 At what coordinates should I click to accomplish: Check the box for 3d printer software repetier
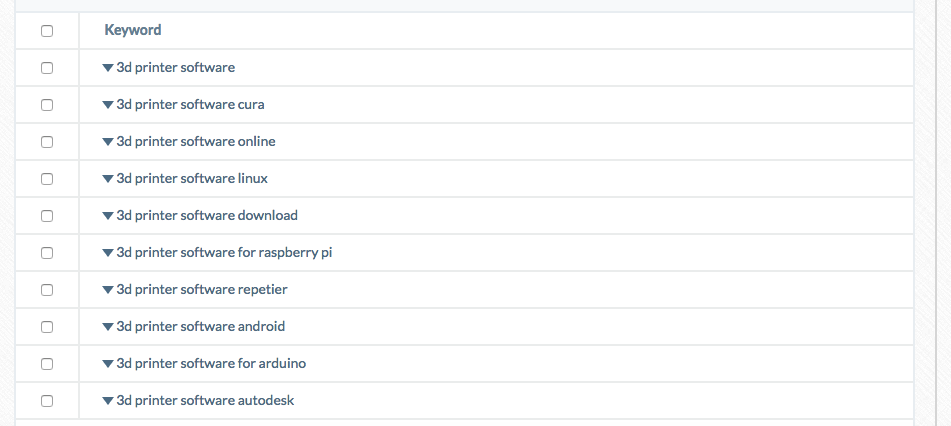coord(47,290)
